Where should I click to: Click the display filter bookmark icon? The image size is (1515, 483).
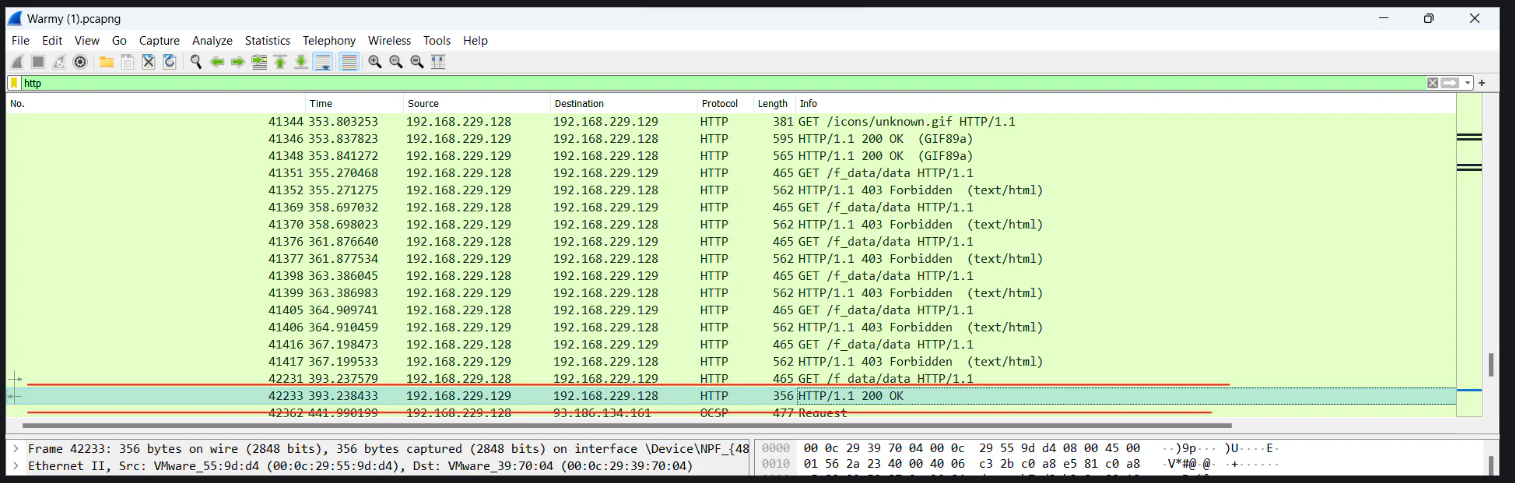point(14,83)
